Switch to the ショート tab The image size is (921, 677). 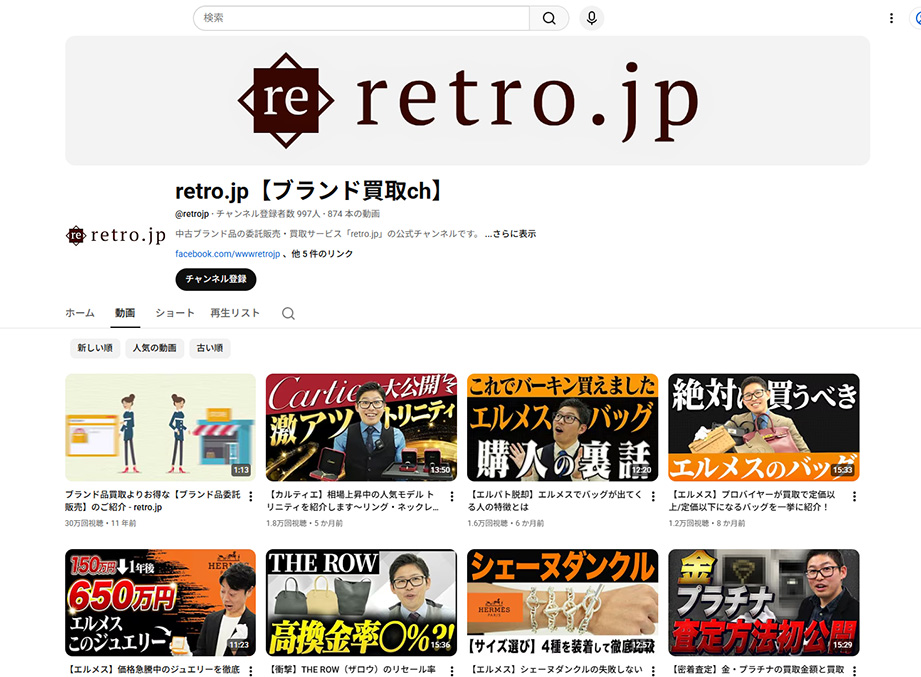174,313
